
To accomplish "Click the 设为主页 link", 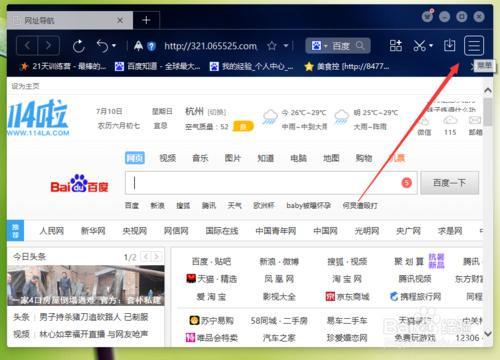I will tap(25, 86).
